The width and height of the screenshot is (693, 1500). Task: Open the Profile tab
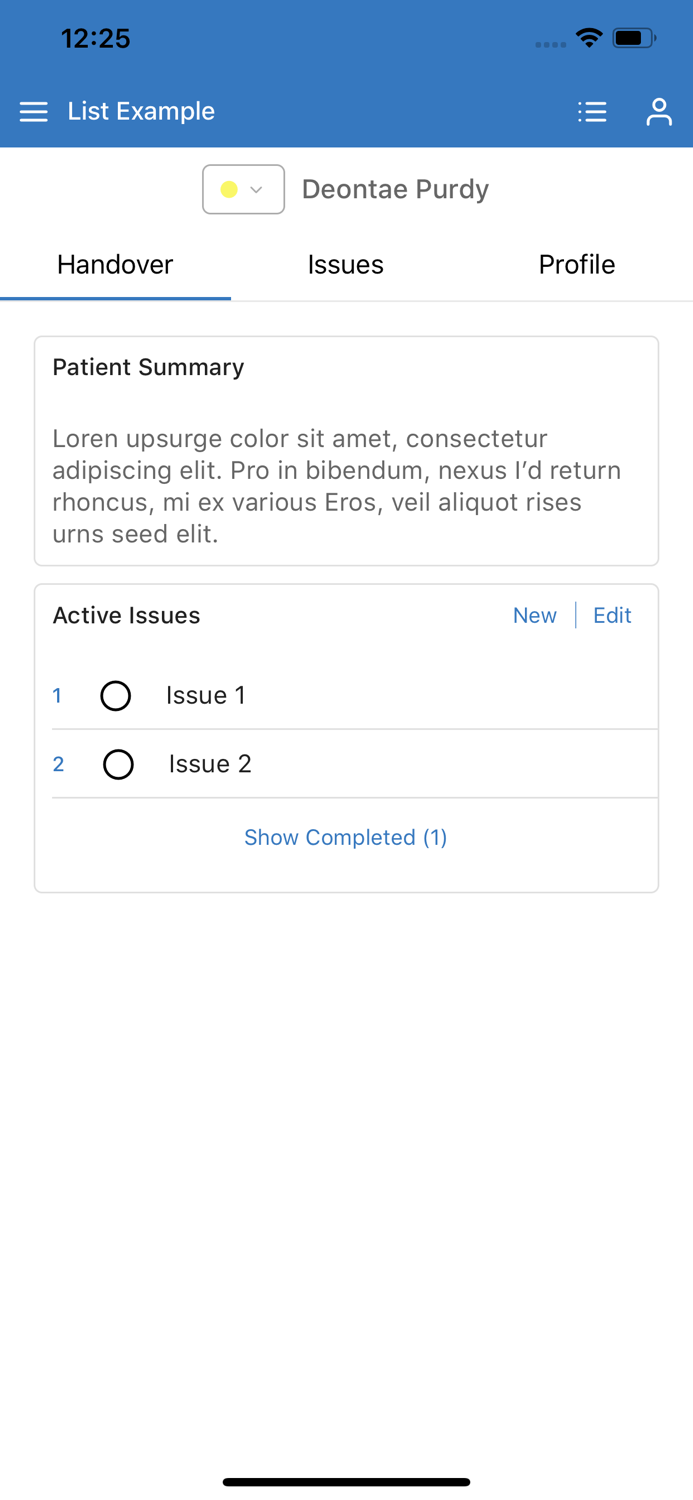[577, 265]
